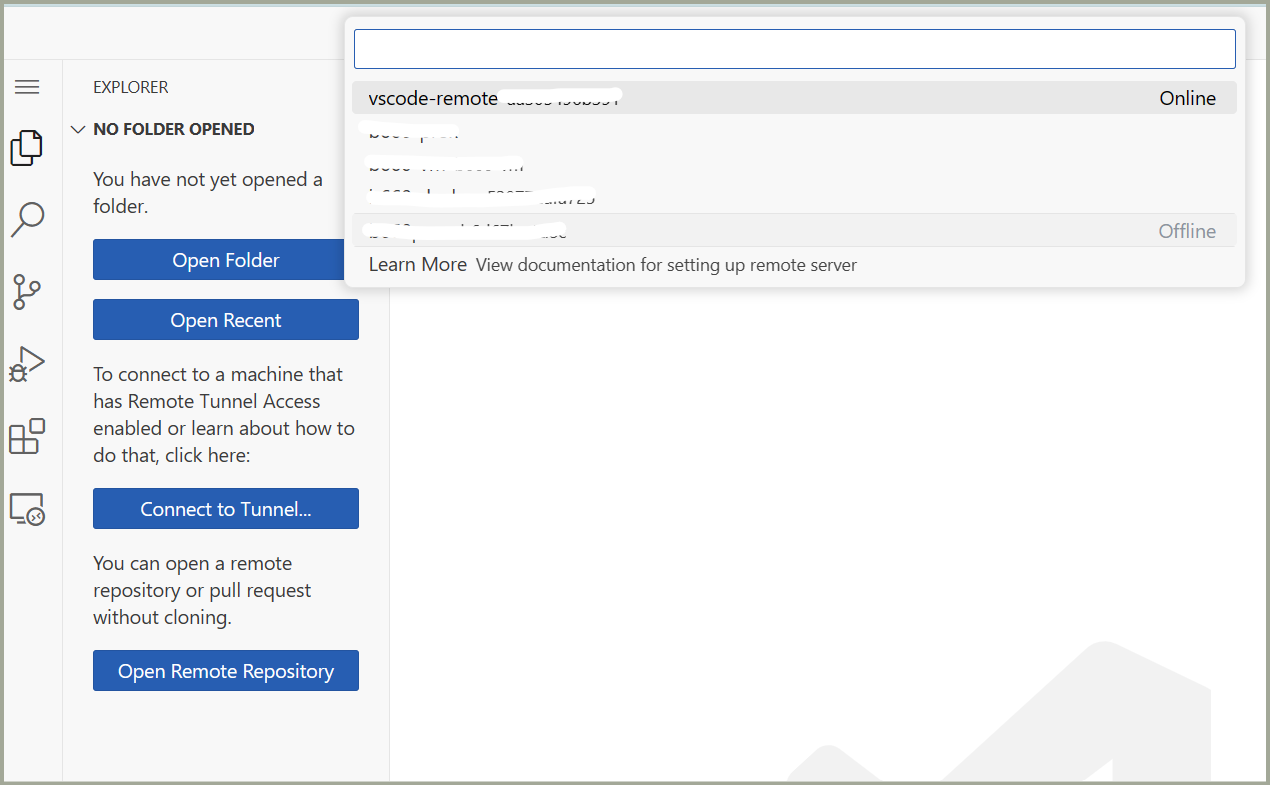1270x785 pixels.
Task: Click the Open Folder button
Action: tap(226, 260)
